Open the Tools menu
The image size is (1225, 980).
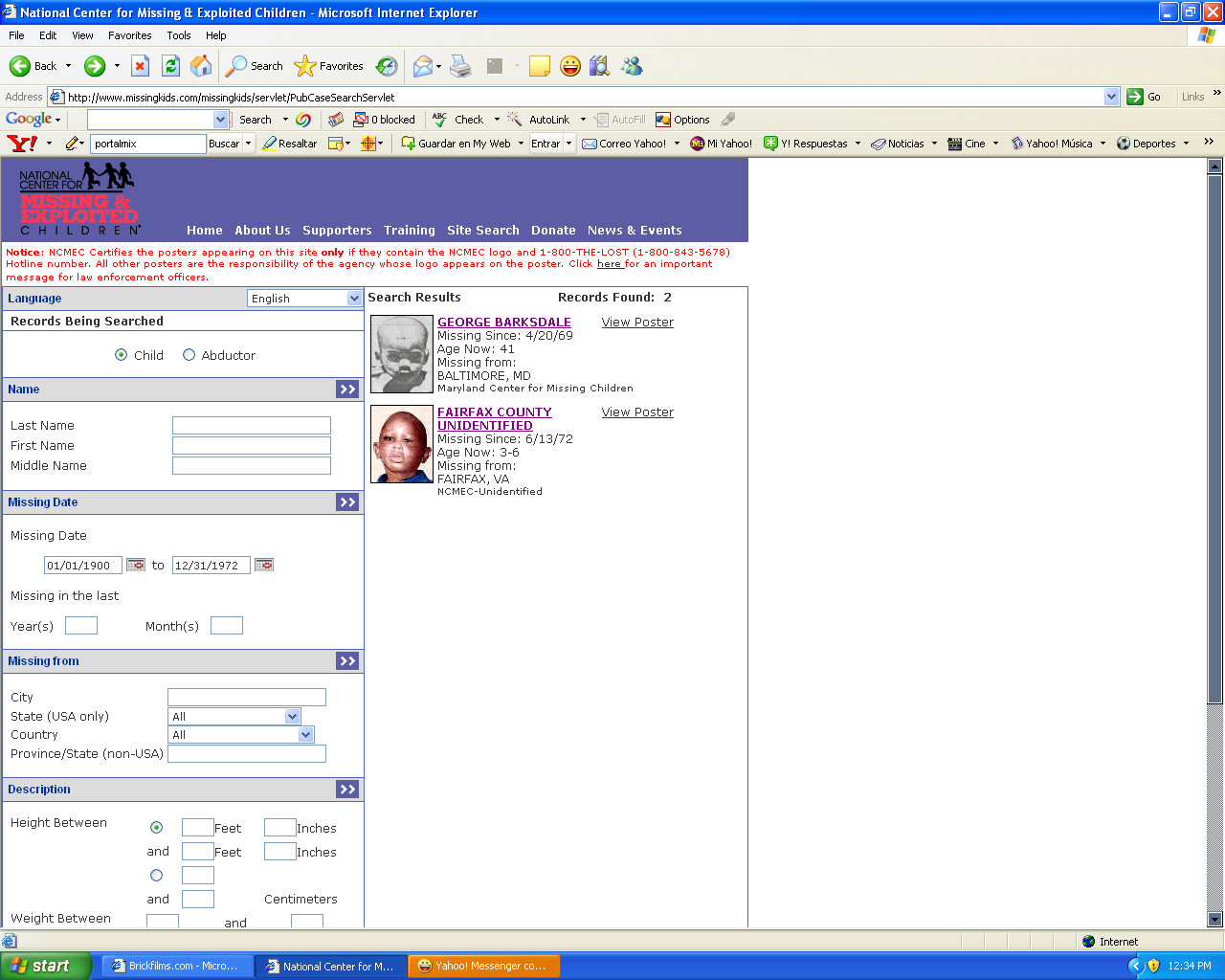(x=179, y=35)
